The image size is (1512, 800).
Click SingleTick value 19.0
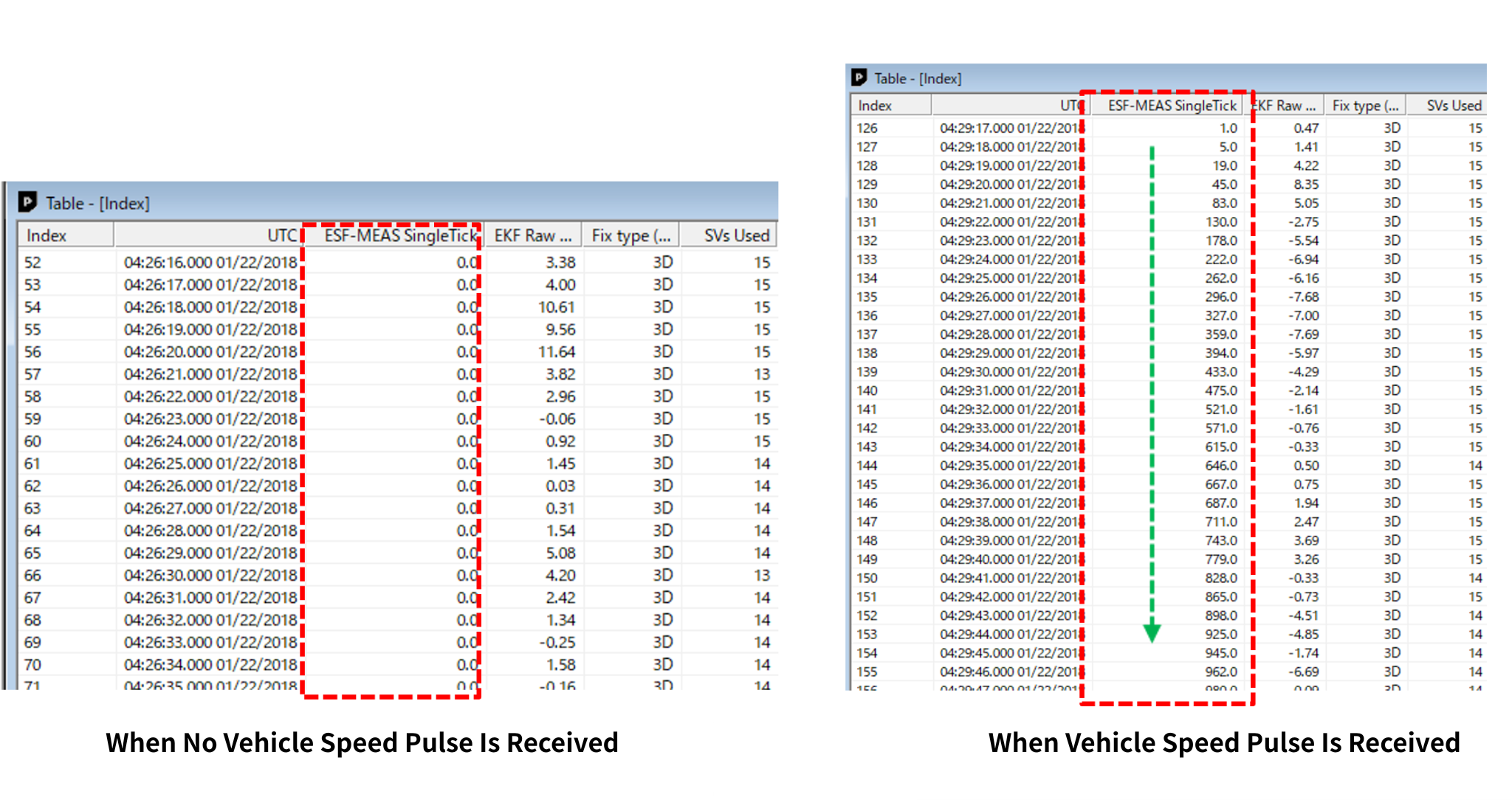(1224, 165)
